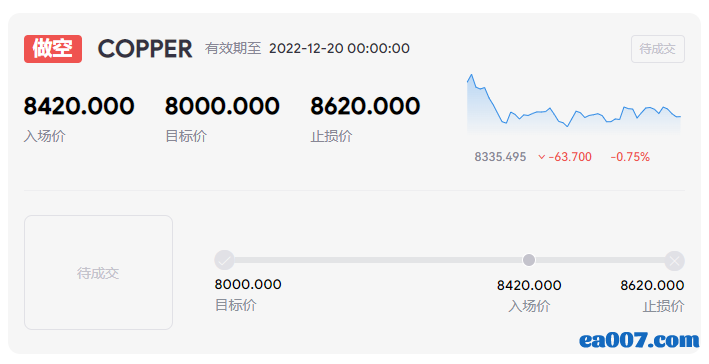The image size is (709, 364).
Task: Click the current price 8335.495
Action: coord(500,157)
